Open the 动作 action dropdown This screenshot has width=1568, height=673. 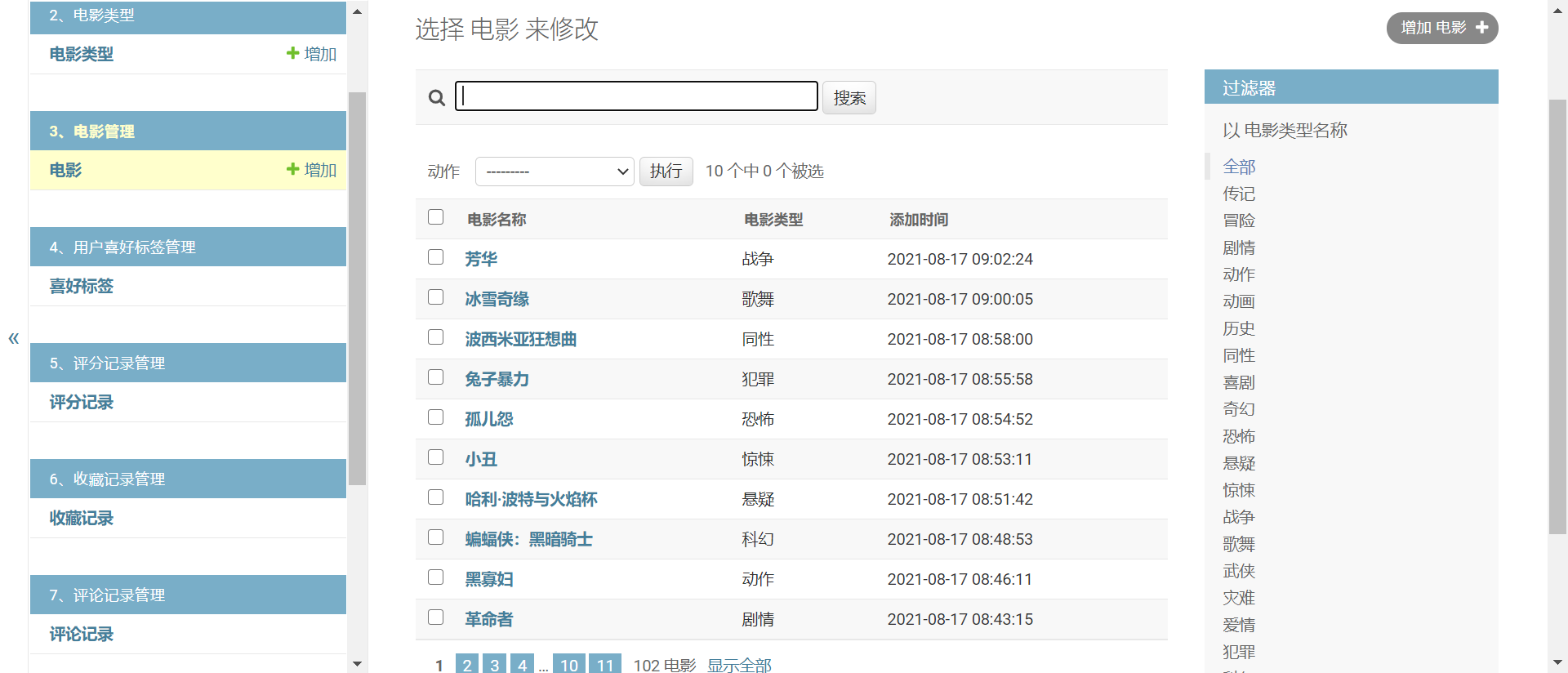point(555,172)
